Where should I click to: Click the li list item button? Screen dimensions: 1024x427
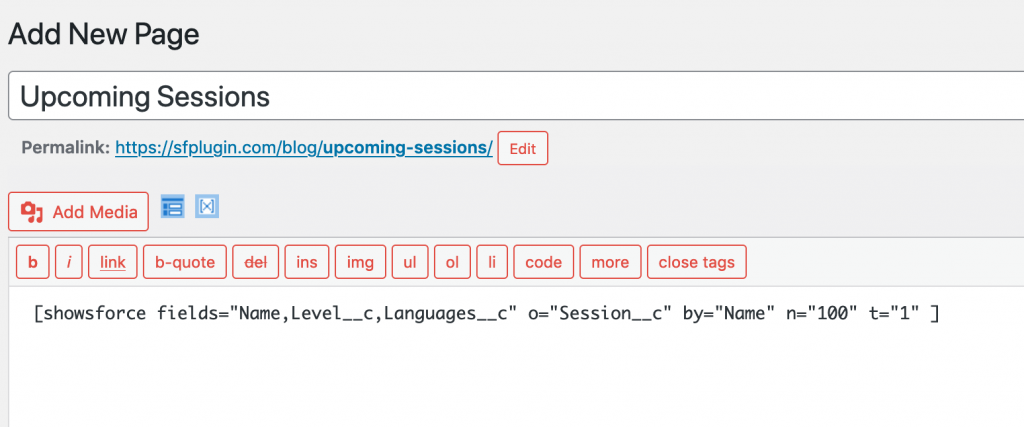point(492,262)
